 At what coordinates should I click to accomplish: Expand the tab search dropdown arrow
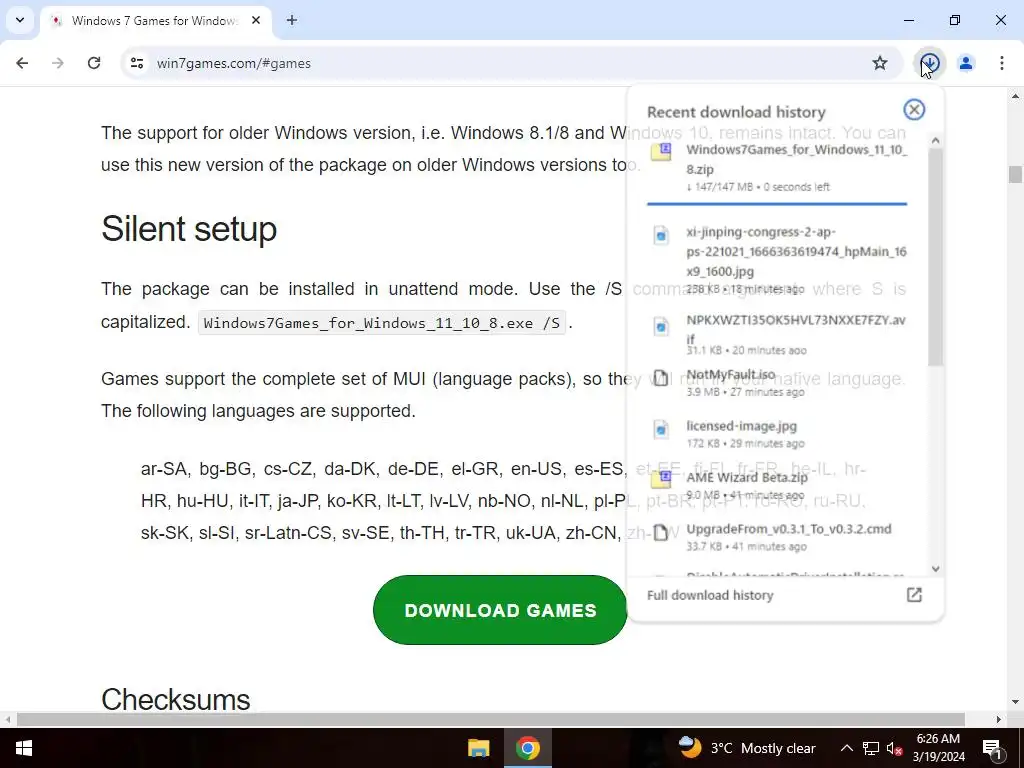click(20, 20)
